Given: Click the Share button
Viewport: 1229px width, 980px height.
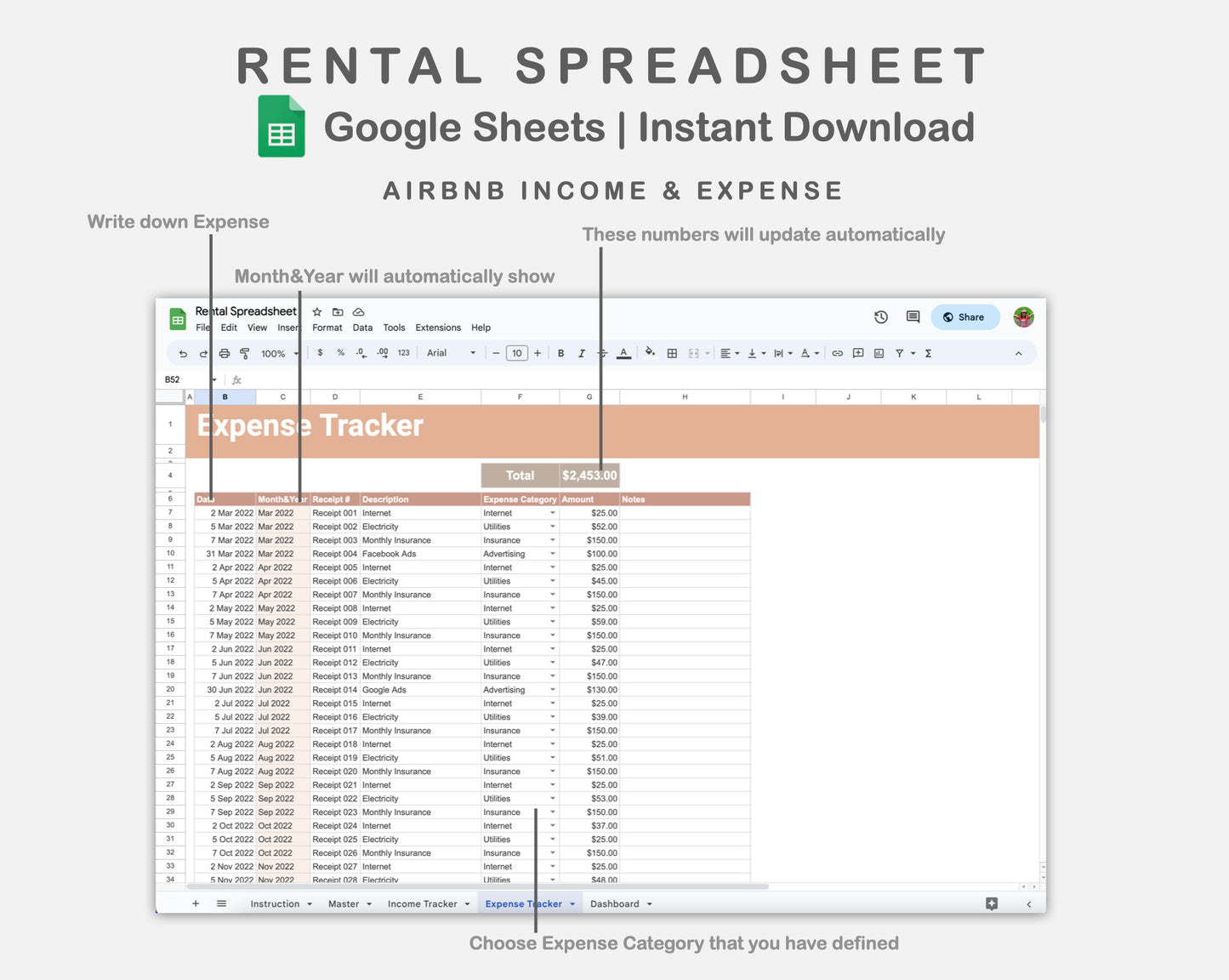Looking at the screenshot, I should point(964,316).
